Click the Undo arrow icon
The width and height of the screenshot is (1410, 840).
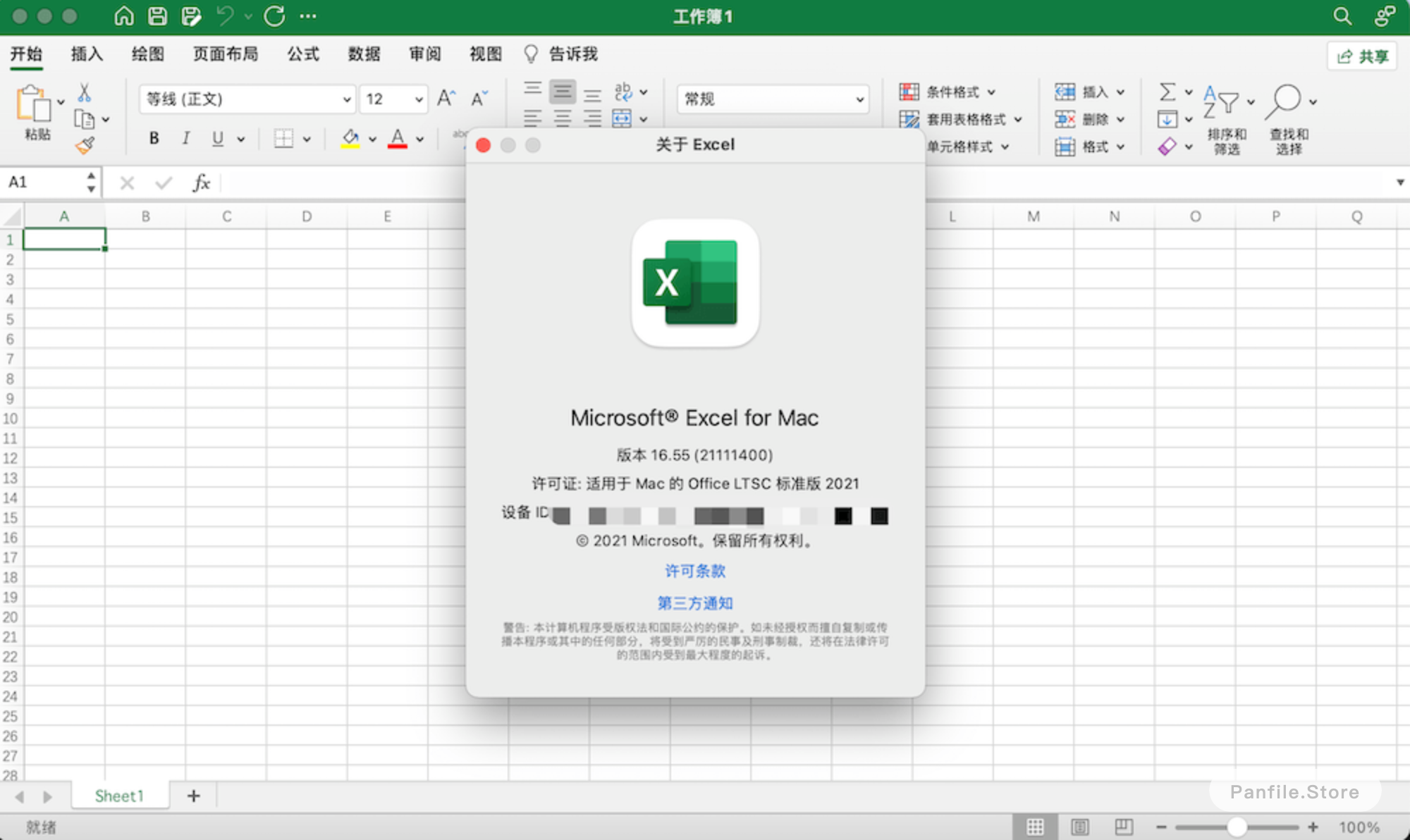pyautogui.click(x=225, y=16)
